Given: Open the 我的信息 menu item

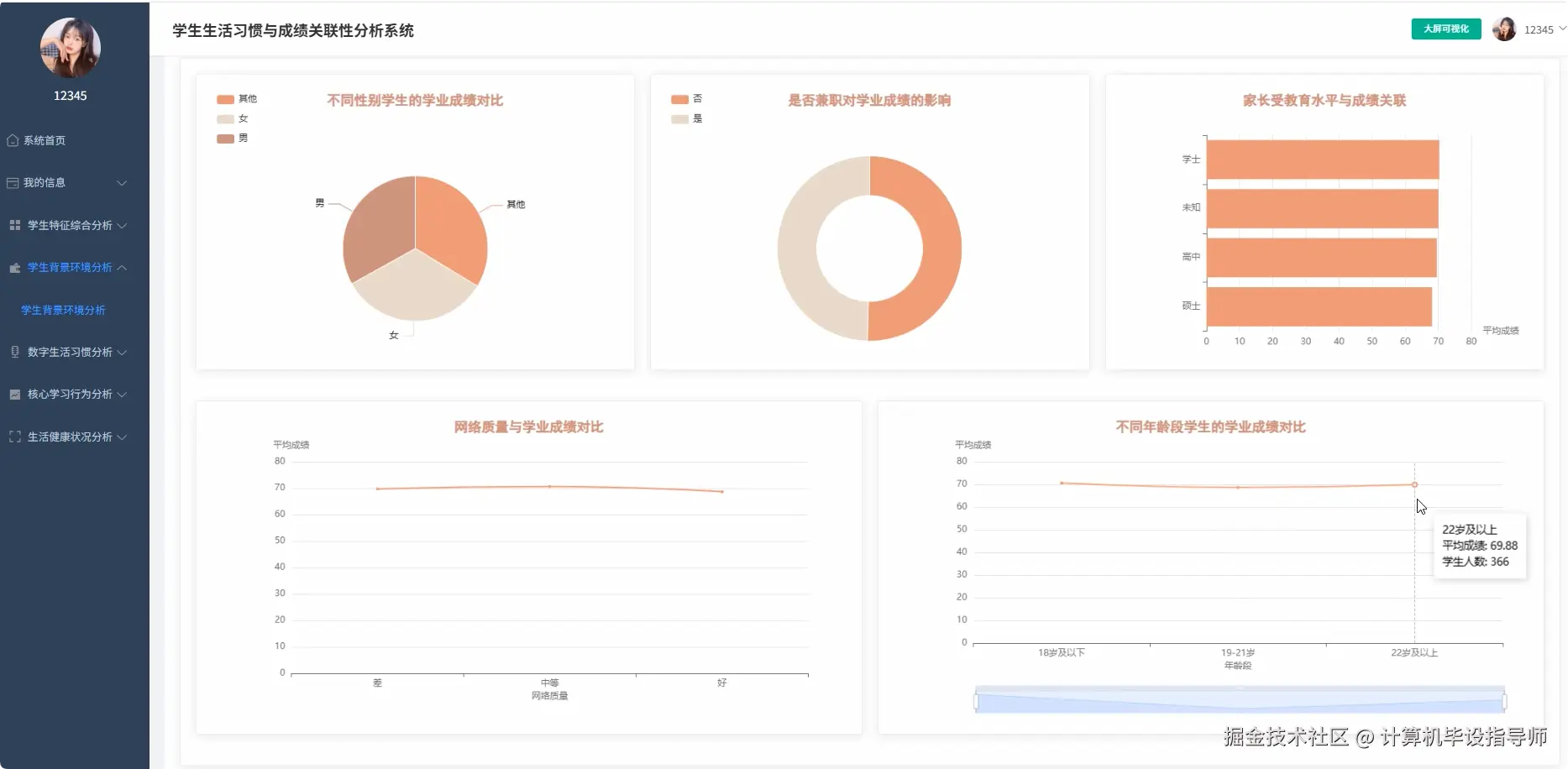Looking at the screenshot, I should tap(45, 183).
